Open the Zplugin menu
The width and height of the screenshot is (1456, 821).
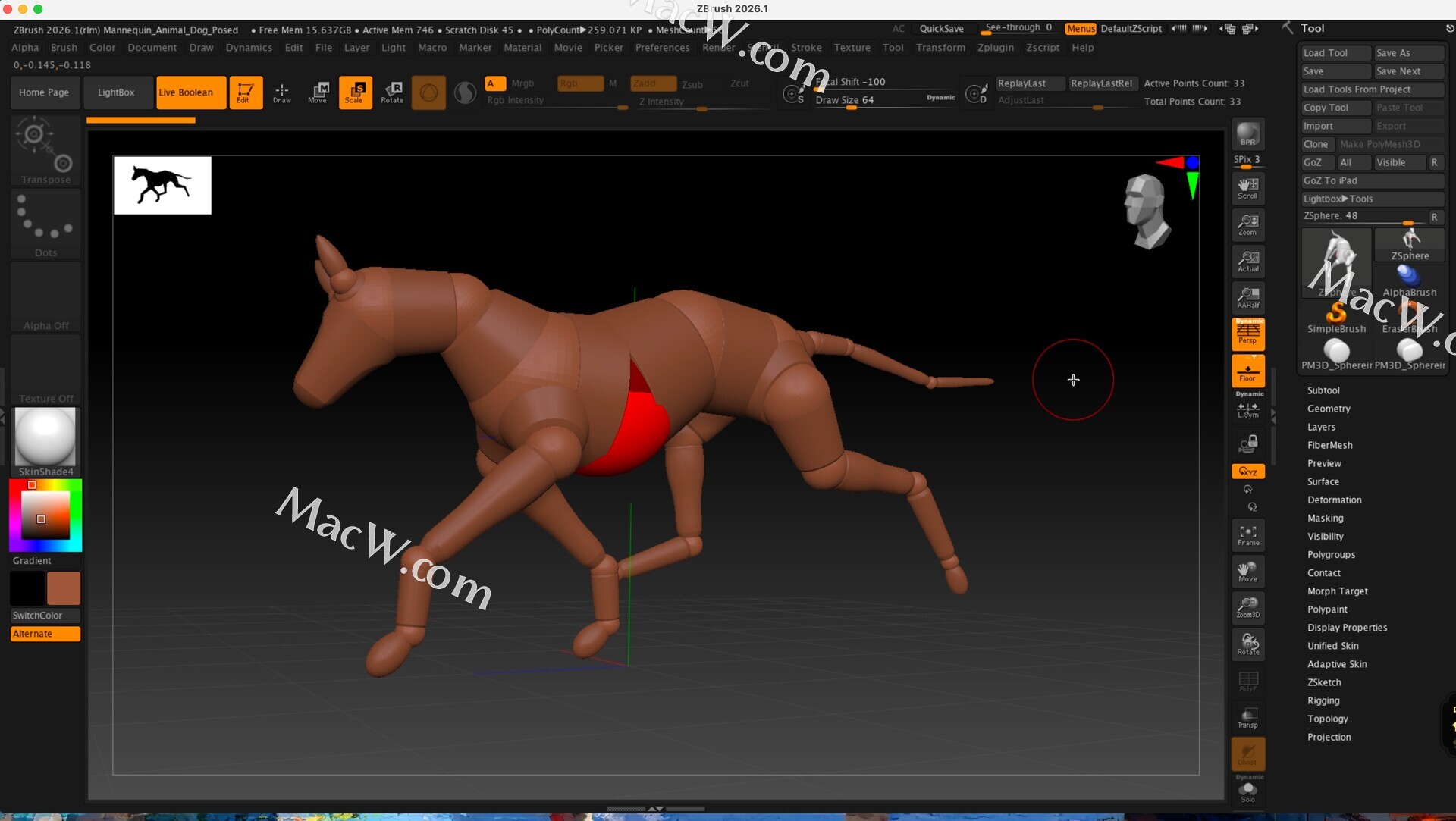(x=995, y=47)
